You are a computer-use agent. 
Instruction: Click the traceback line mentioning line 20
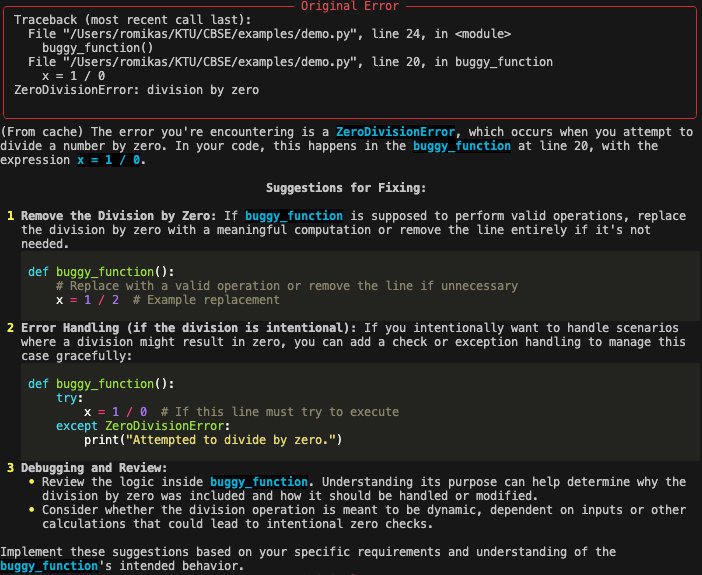coord(290,62)
